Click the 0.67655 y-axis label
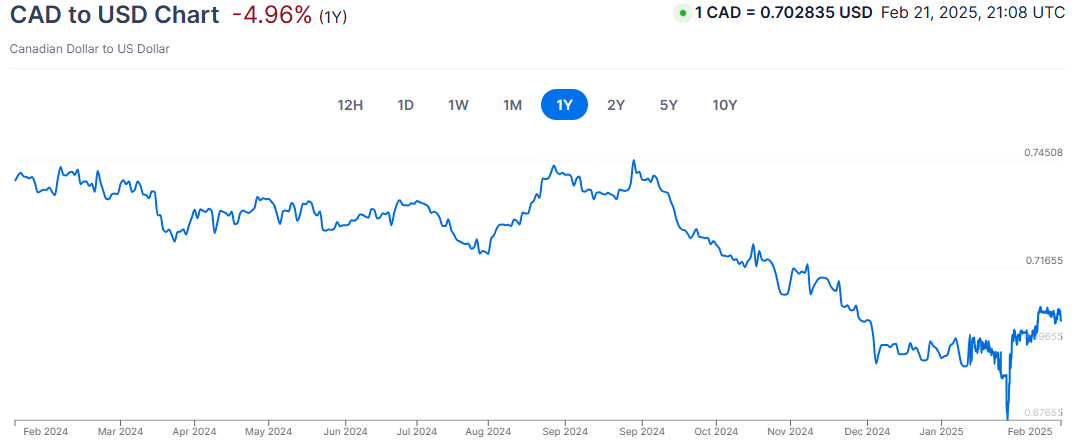Viewport: 1075px width, 440px height. [1043, 412]
